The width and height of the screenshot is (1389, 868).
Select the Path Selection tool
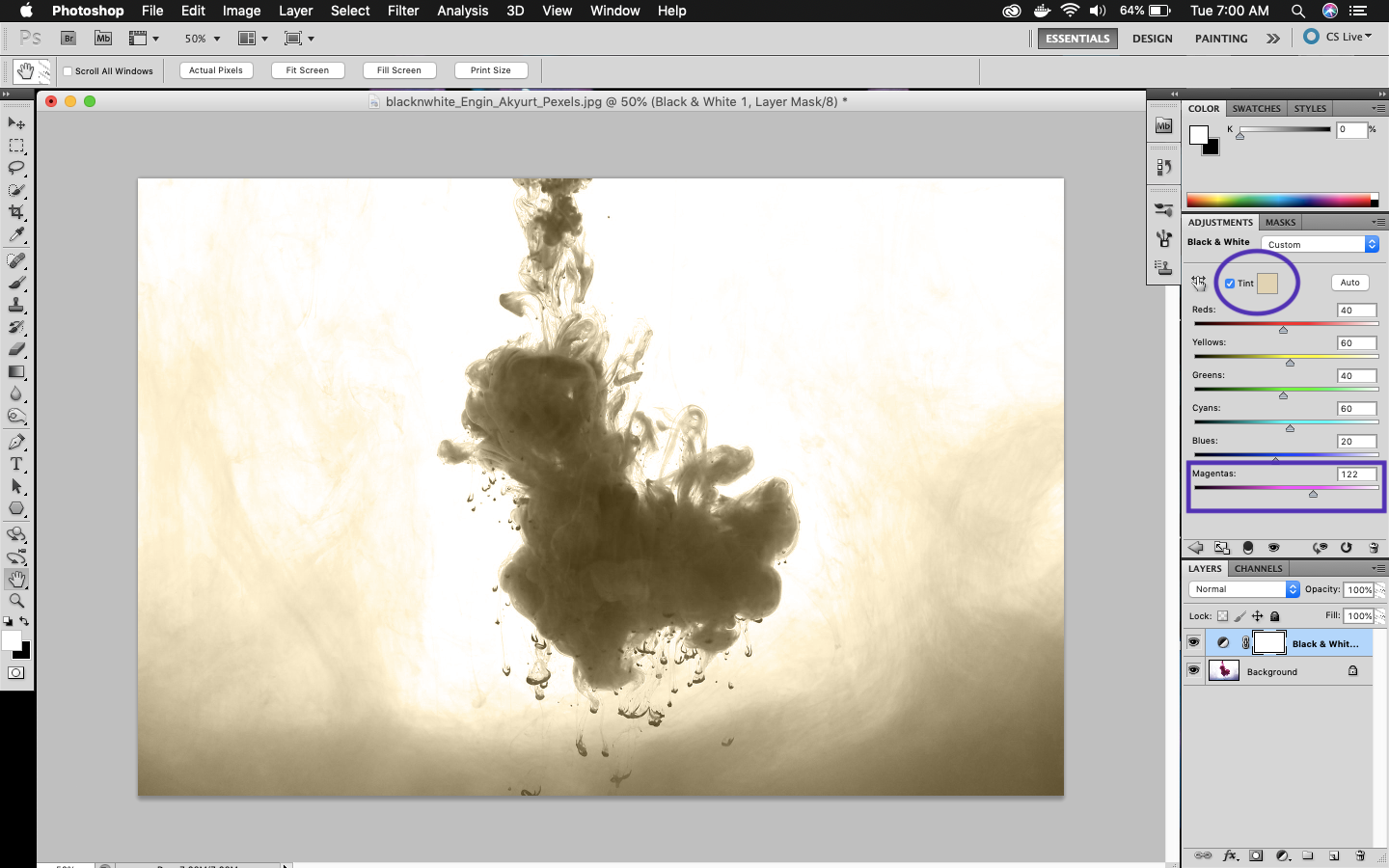(x=16, y=486)
